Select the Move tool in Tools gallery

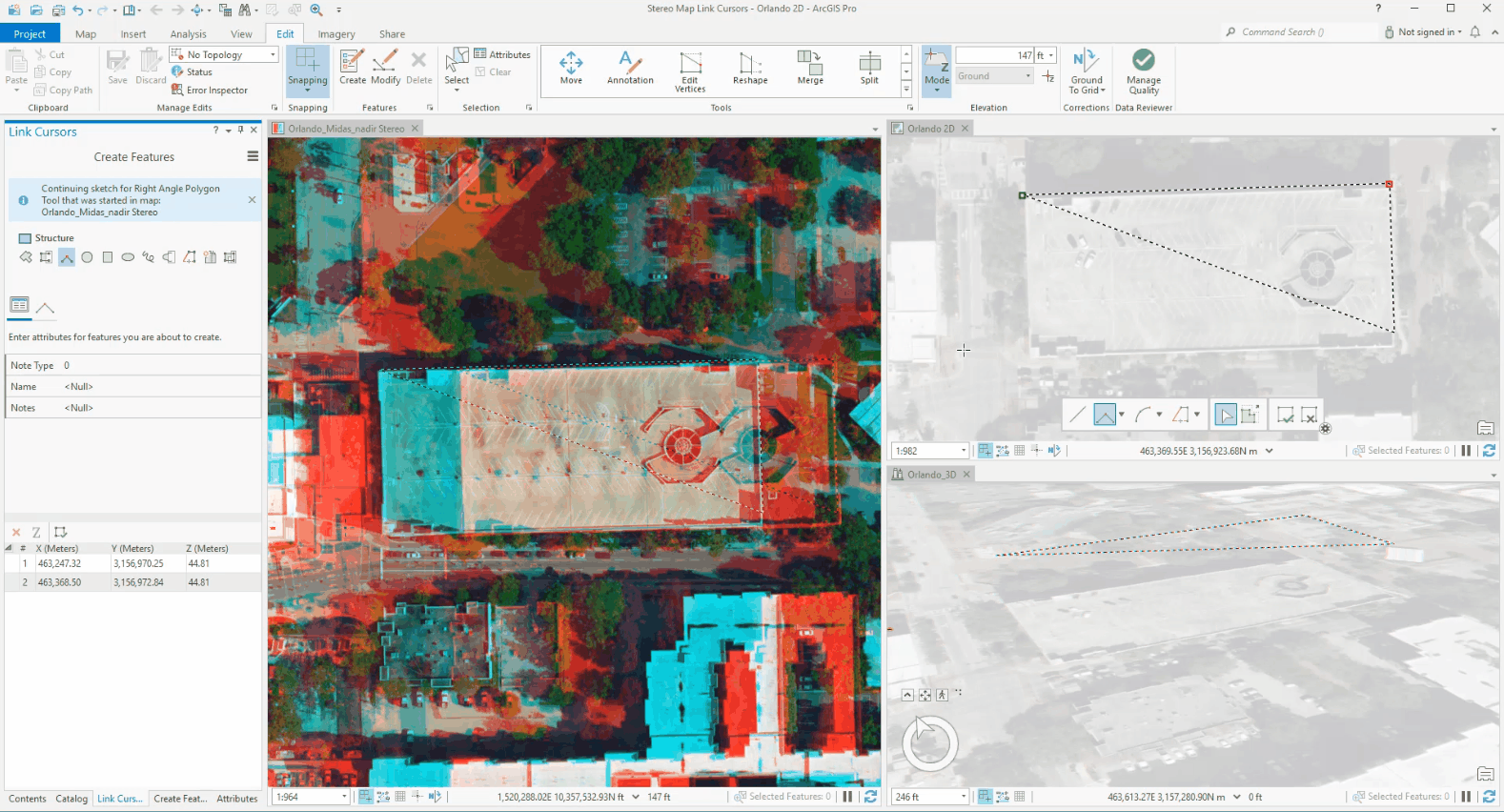[571, 69]
